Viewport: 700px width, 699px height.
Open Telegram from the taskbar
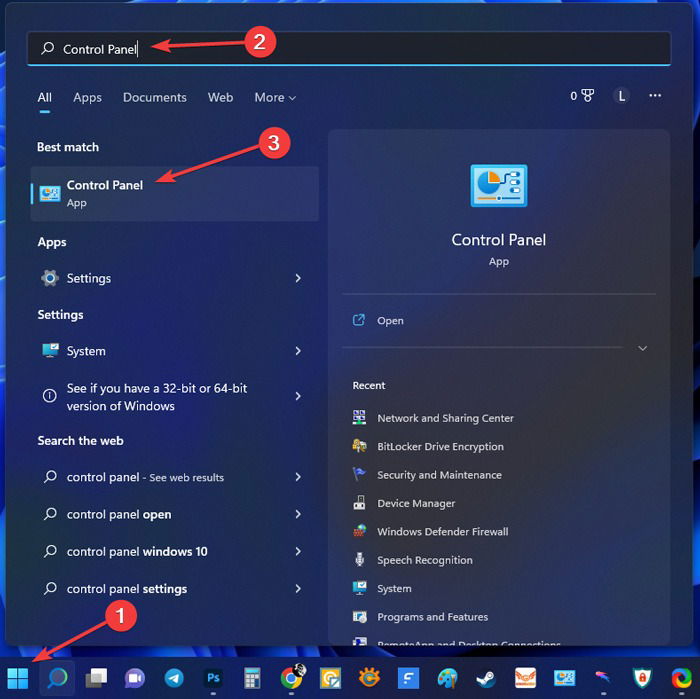[174, 678]
